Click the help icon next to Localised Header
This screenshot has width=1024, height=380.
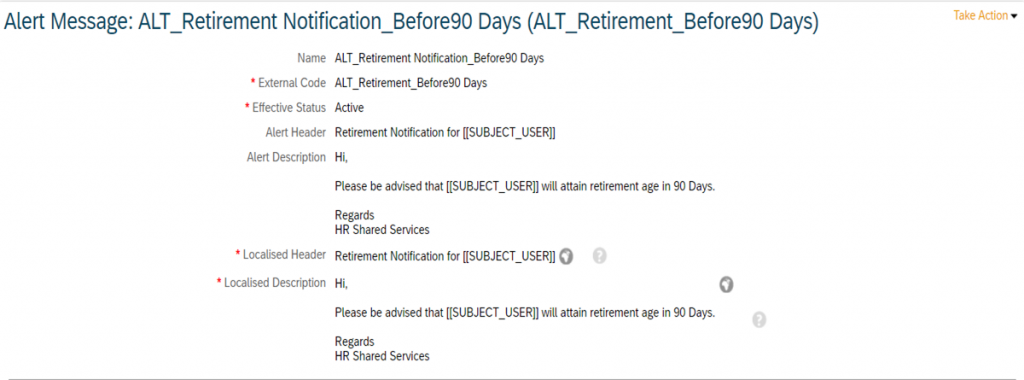(600, 257)
